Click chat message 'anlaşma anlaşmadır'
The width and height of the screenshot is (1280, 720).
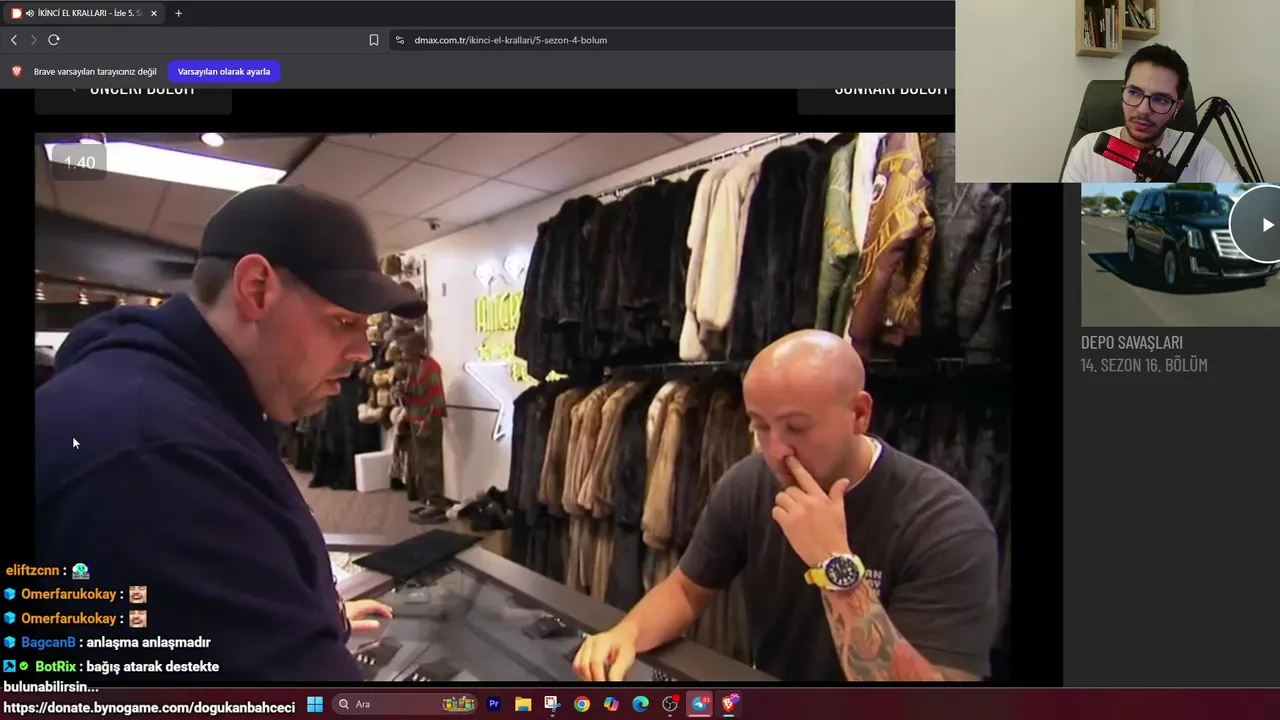(149, 642)
